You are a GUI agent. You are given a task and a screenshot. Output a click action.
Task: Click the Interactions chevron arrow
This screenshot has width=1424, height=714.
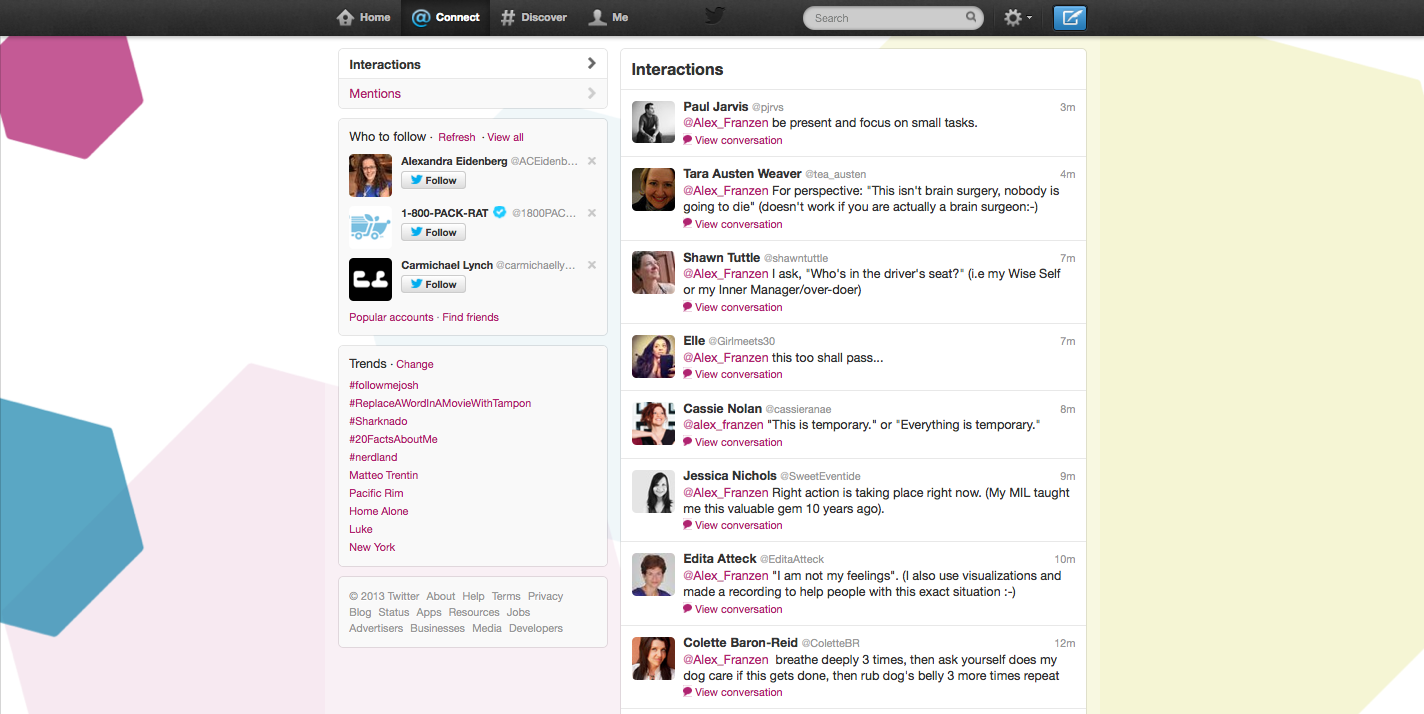tap(592, 63)
